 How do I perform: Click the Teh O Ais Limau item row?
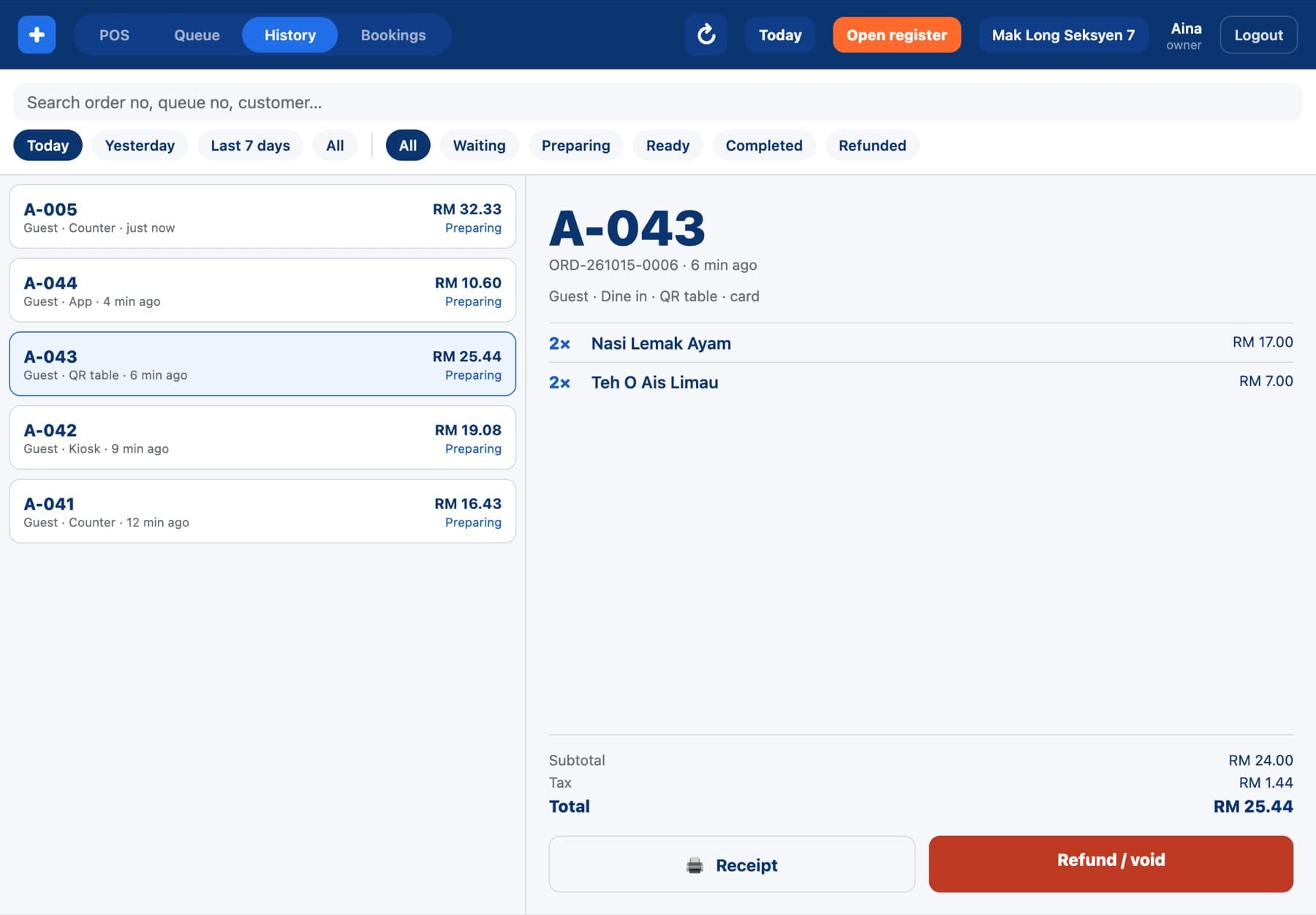[x=920, y=382]
